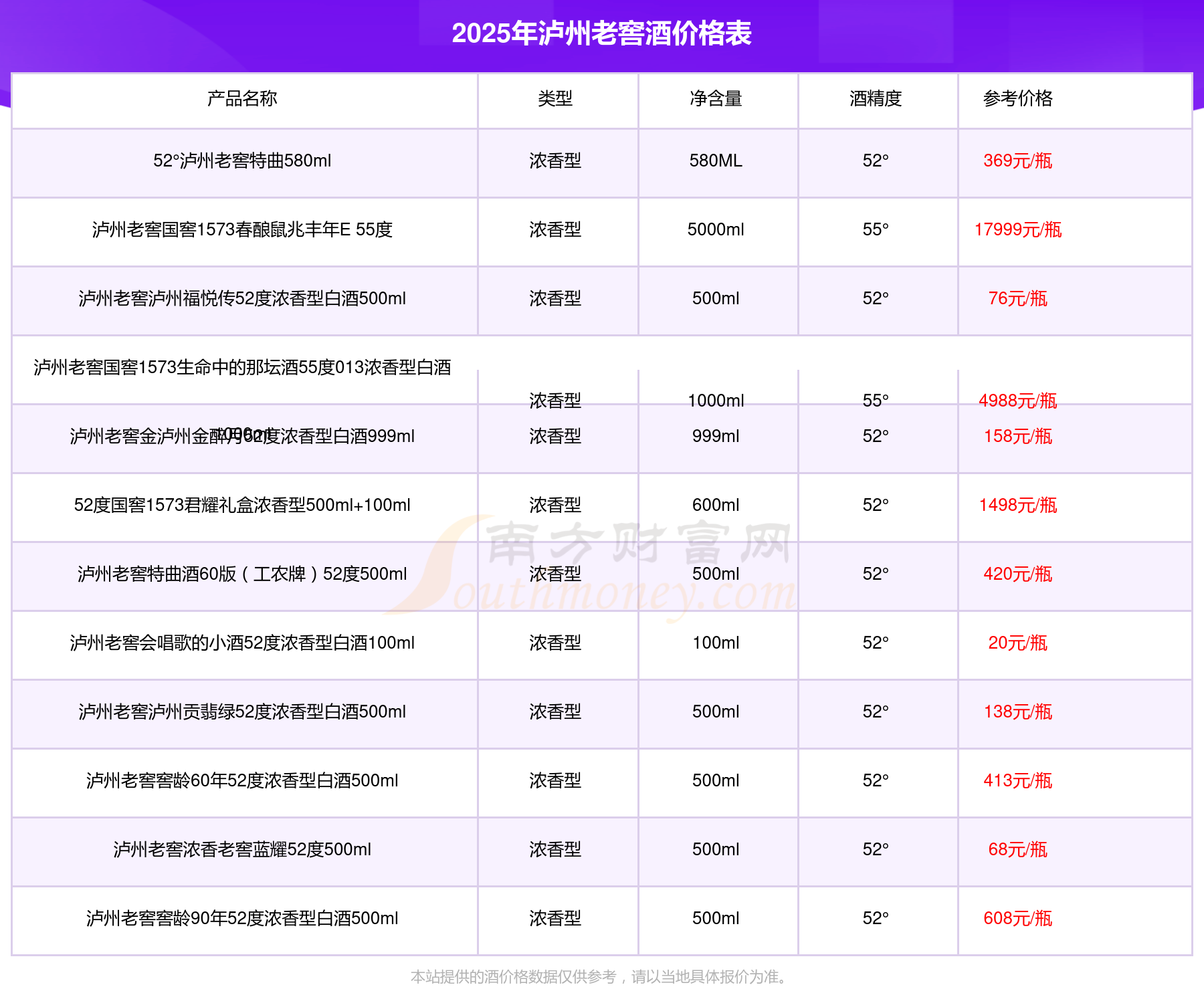1204x987 pixels.
Task: Select the "参考价格" column header
Action: 1018,99
